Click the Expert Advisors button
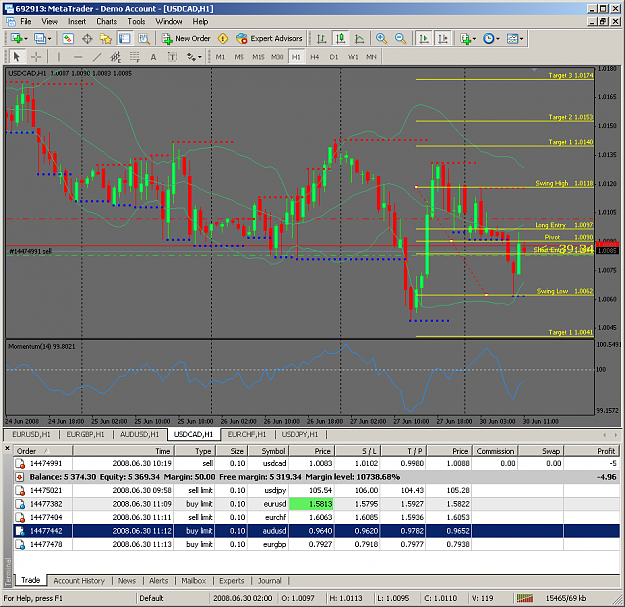Screen dimensions: 625x607 269,39
